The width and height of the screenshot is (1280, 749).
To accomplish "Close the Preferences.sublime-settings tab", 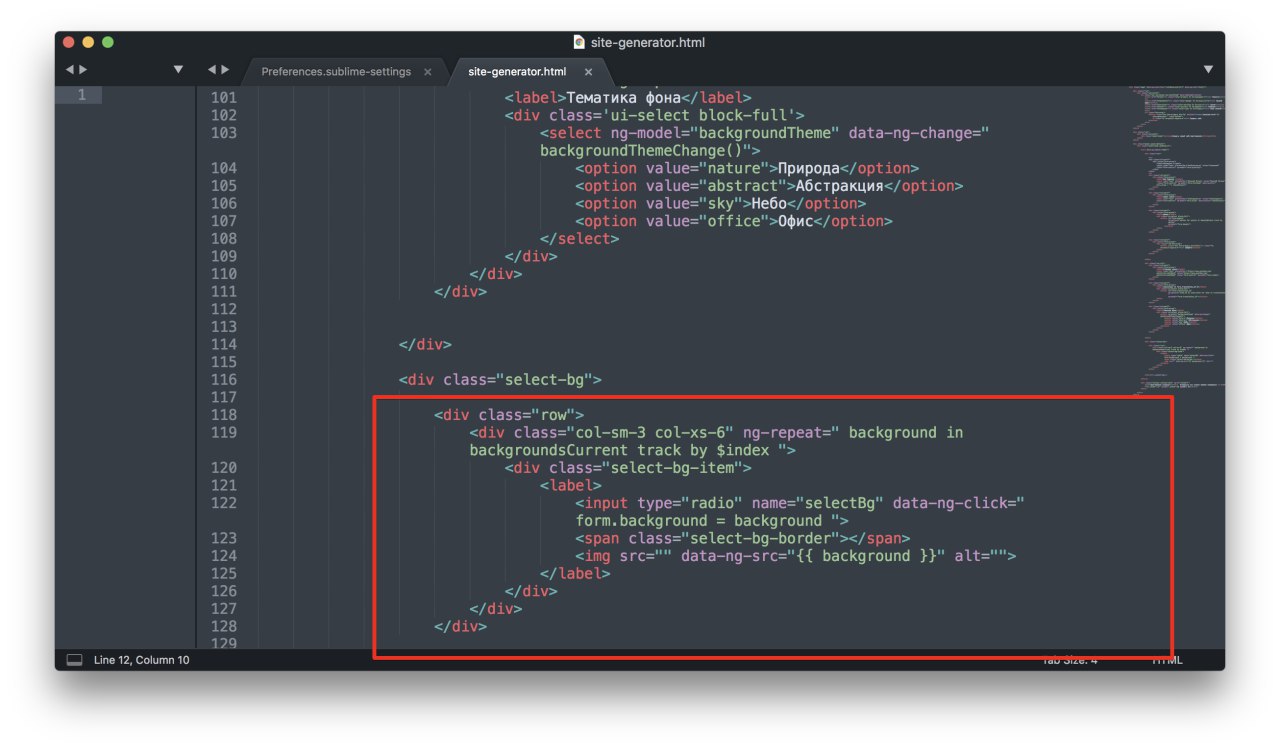I will (428, 72).
